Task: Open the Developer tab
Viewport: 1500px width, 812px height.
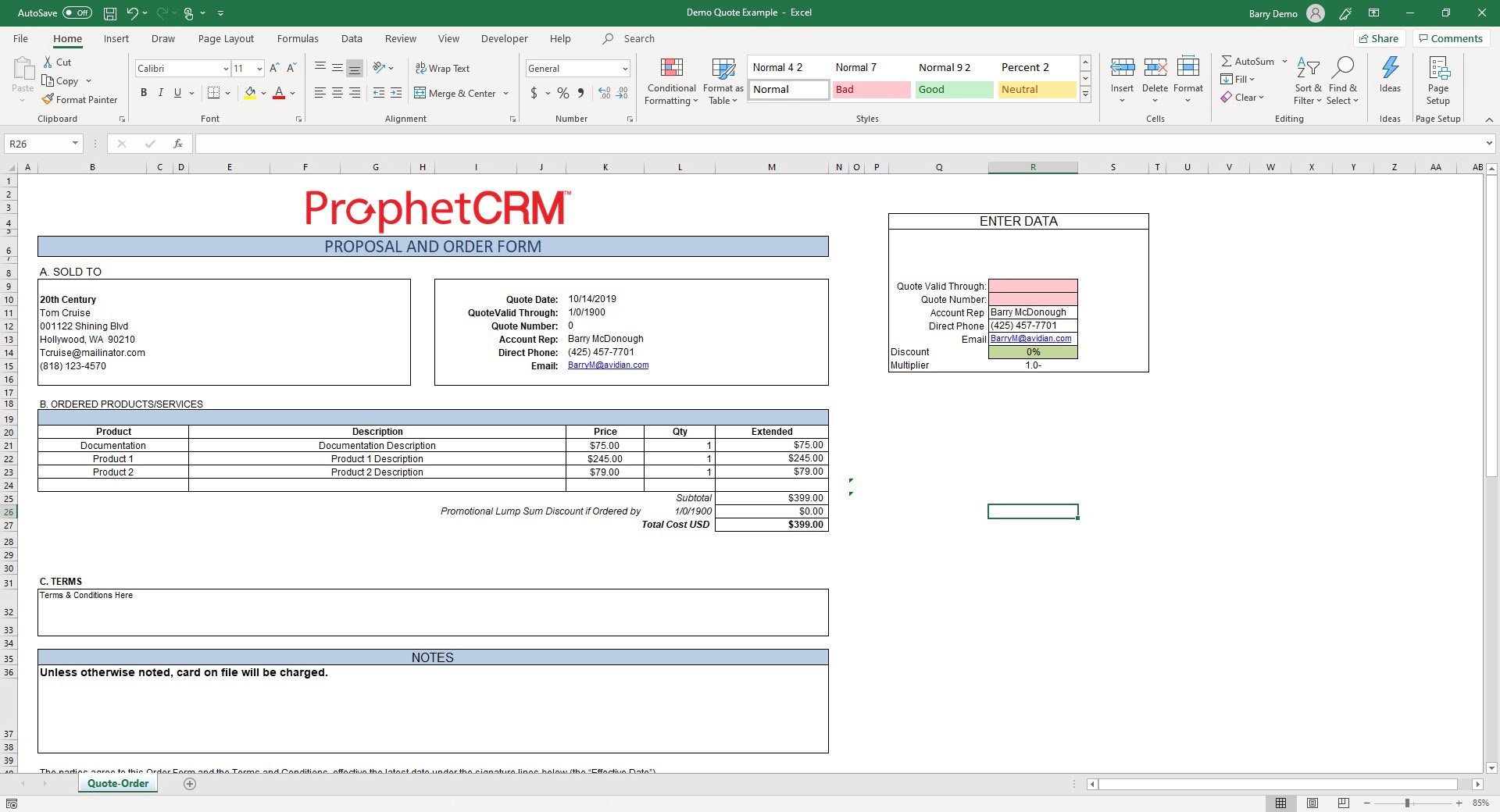Action: (504, 38)
